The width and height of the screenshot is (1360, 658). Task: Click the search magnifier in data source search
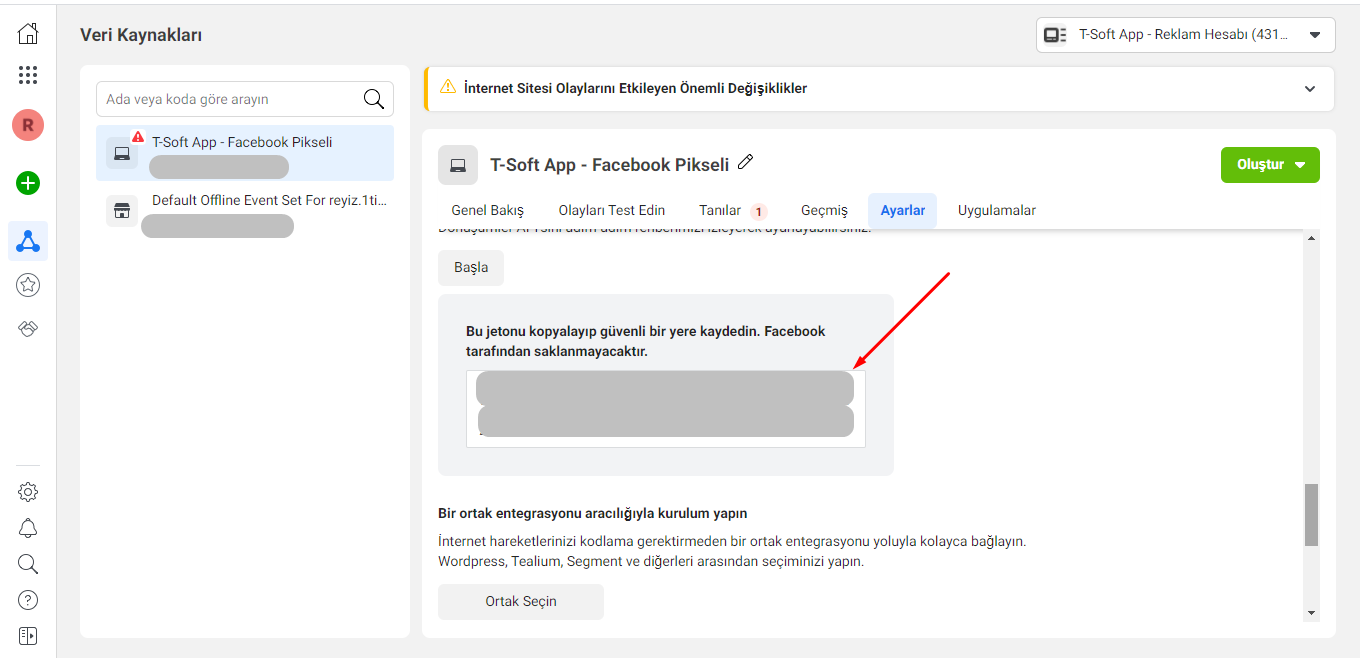click(374, 99)
